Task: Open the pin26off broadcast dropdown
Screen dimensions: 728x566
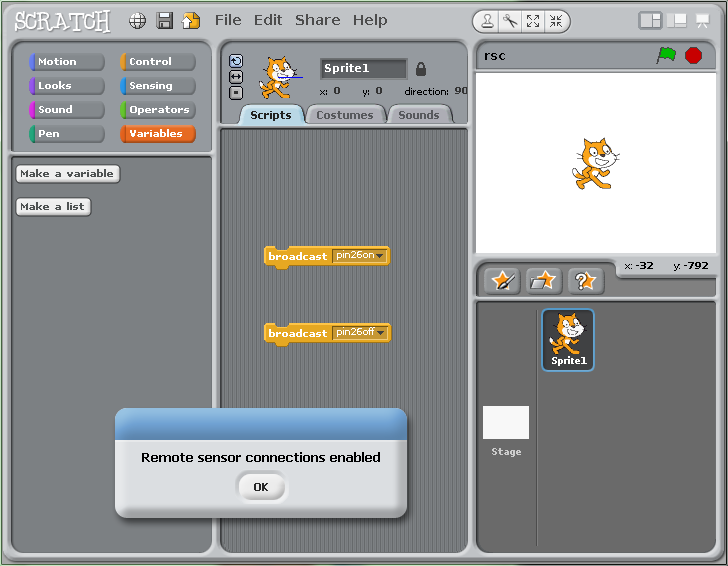Action: point(381,332)
